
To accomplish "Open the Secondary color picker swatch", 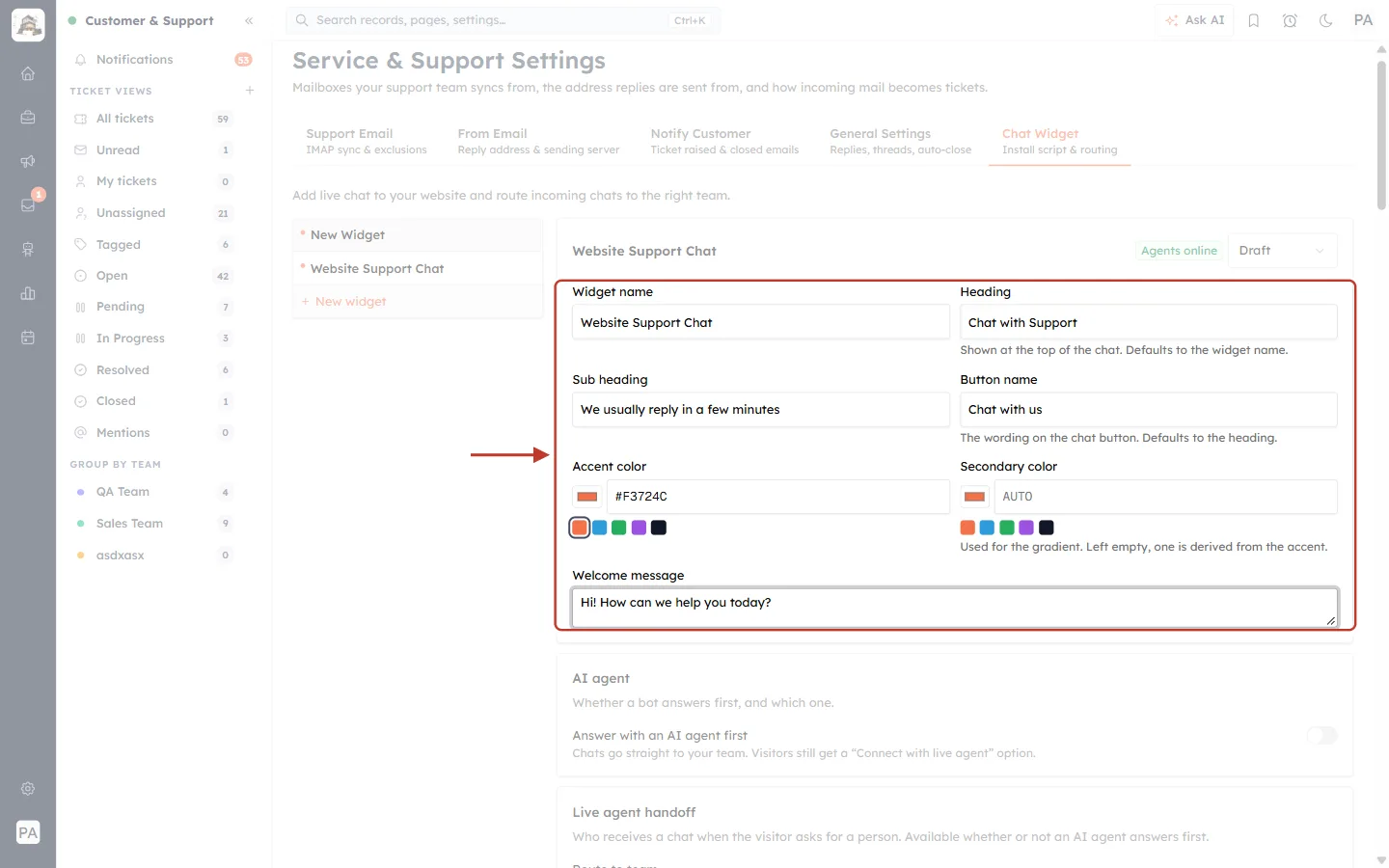I will pyautogui.click(x=975, y=497).
